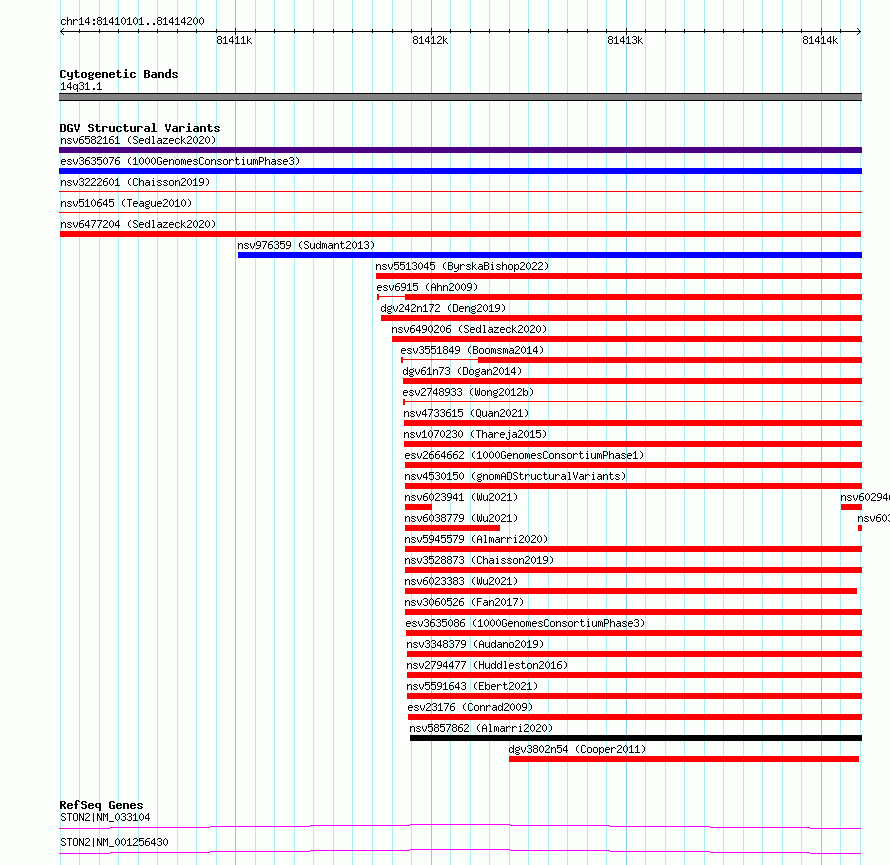
Task: Select the black nsv5857862 variant bar
Action: pyautogui.click(x=636, y=738)
